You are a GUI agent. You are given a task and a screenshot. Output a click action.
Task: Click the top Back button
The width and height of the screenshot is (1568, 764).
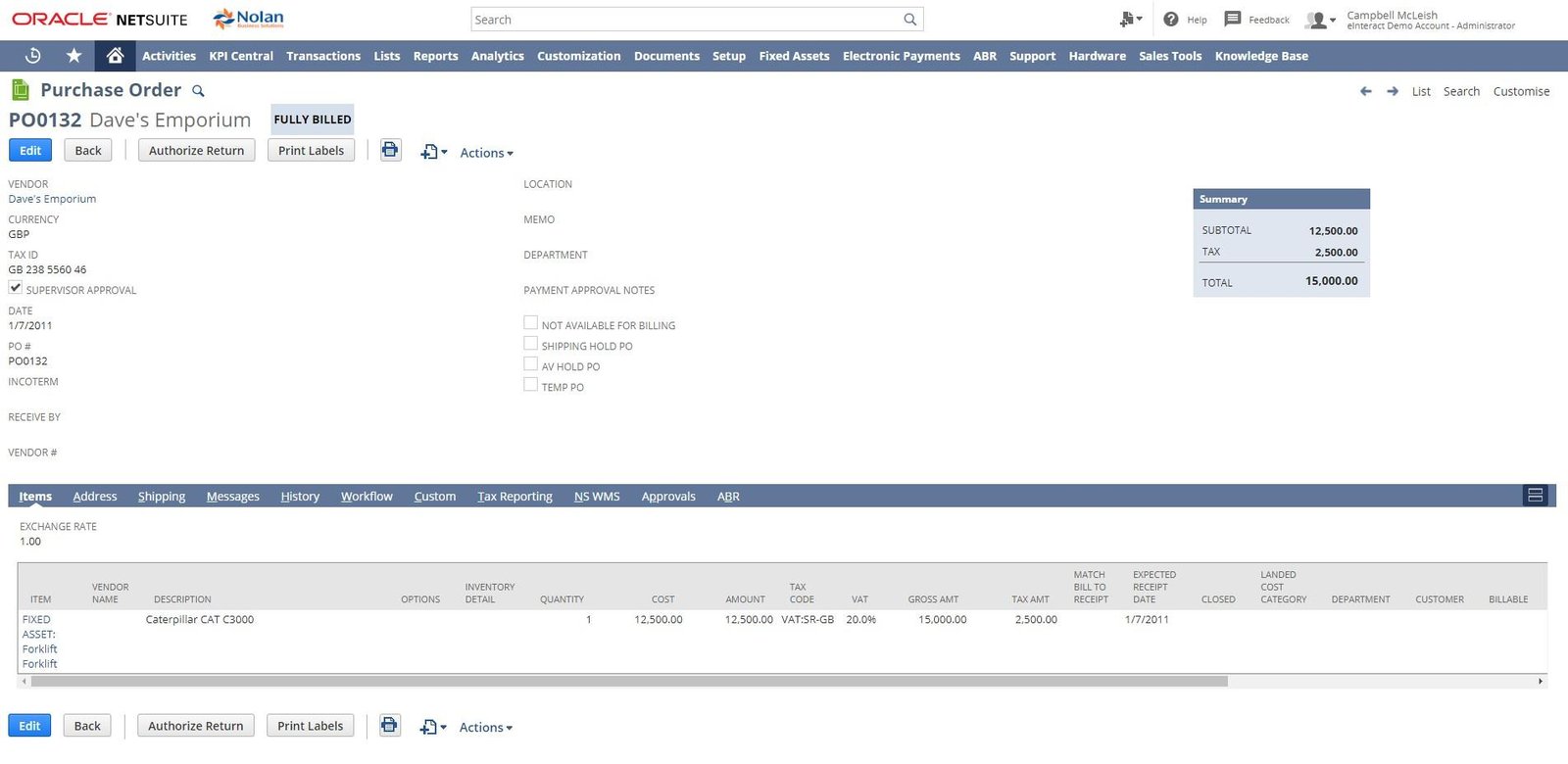click(x=88, y=150)
